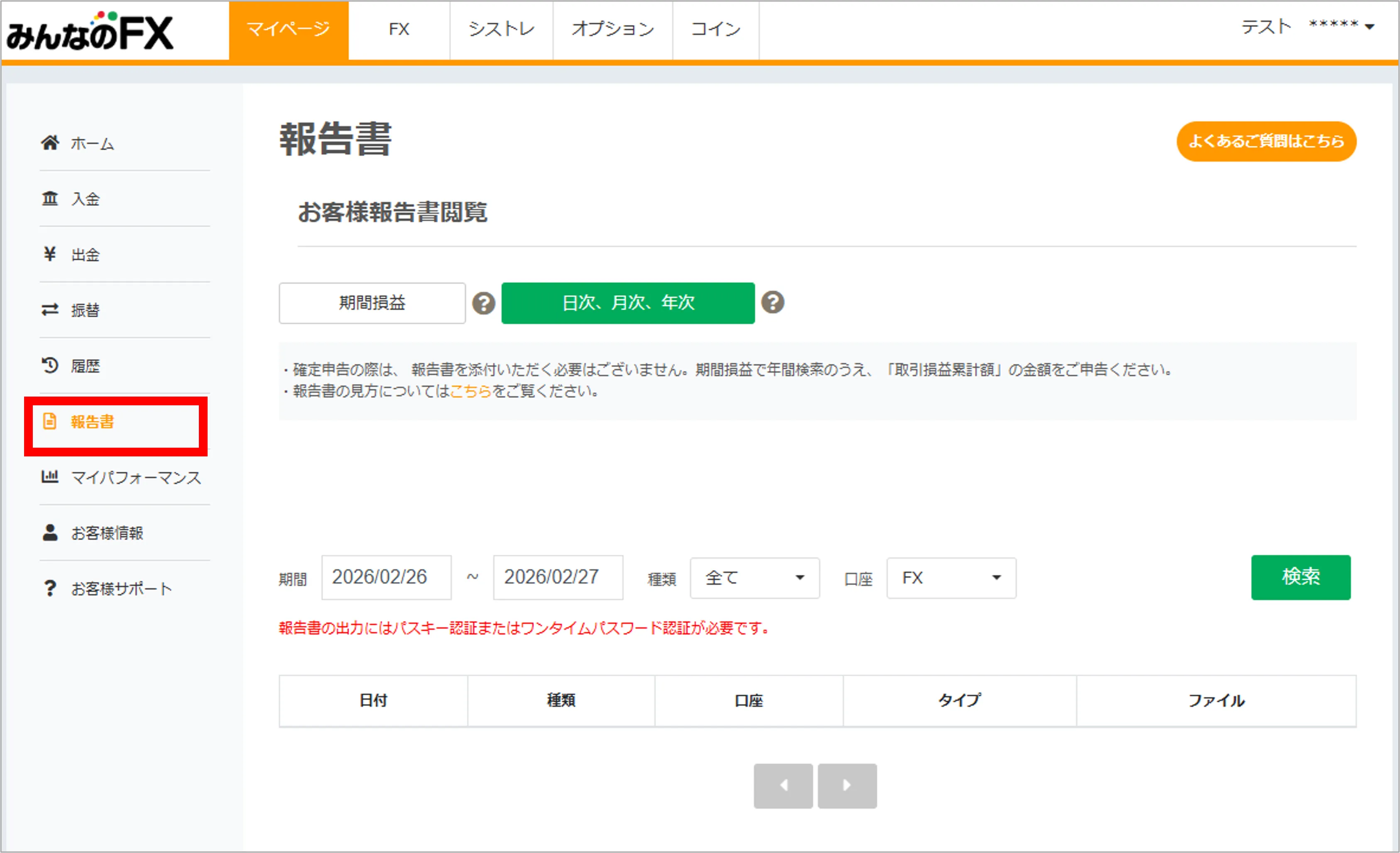The width and height of the screenshot is (1400, 853).
Task: Switch to the オプション top tab
Action: [612, 29]
